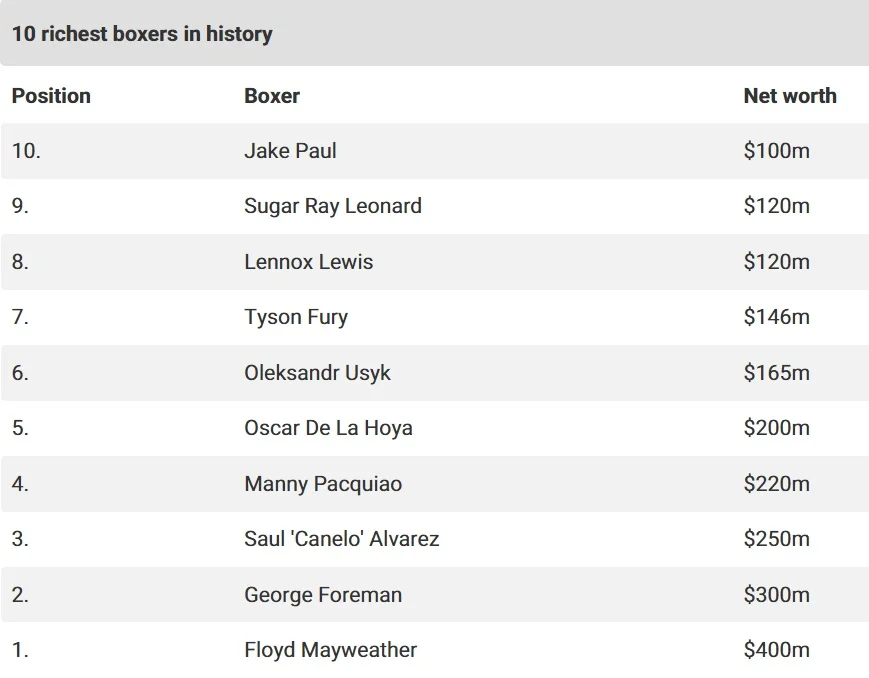869x678 pixels.
Task: Click on Sugar Ray Leonard's name
Action: point(333,206)
